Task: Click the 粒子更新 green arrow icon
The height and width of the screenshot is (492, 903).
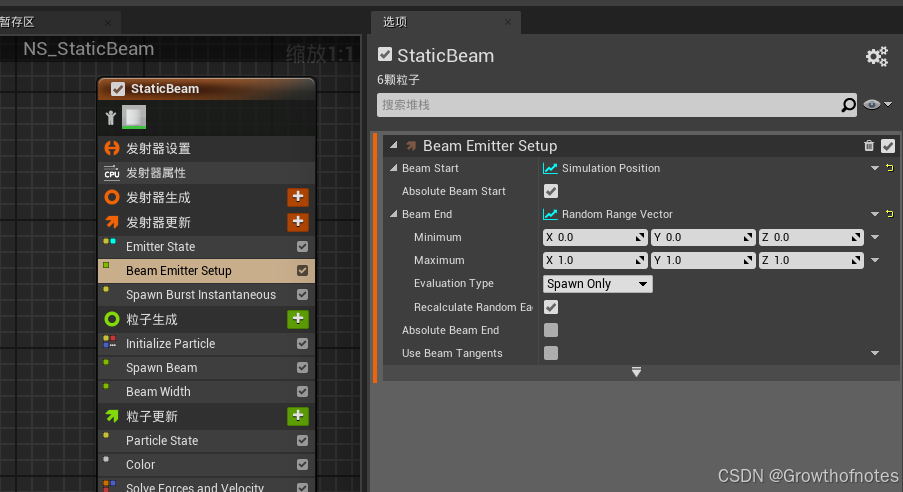Action: (112, 415)
